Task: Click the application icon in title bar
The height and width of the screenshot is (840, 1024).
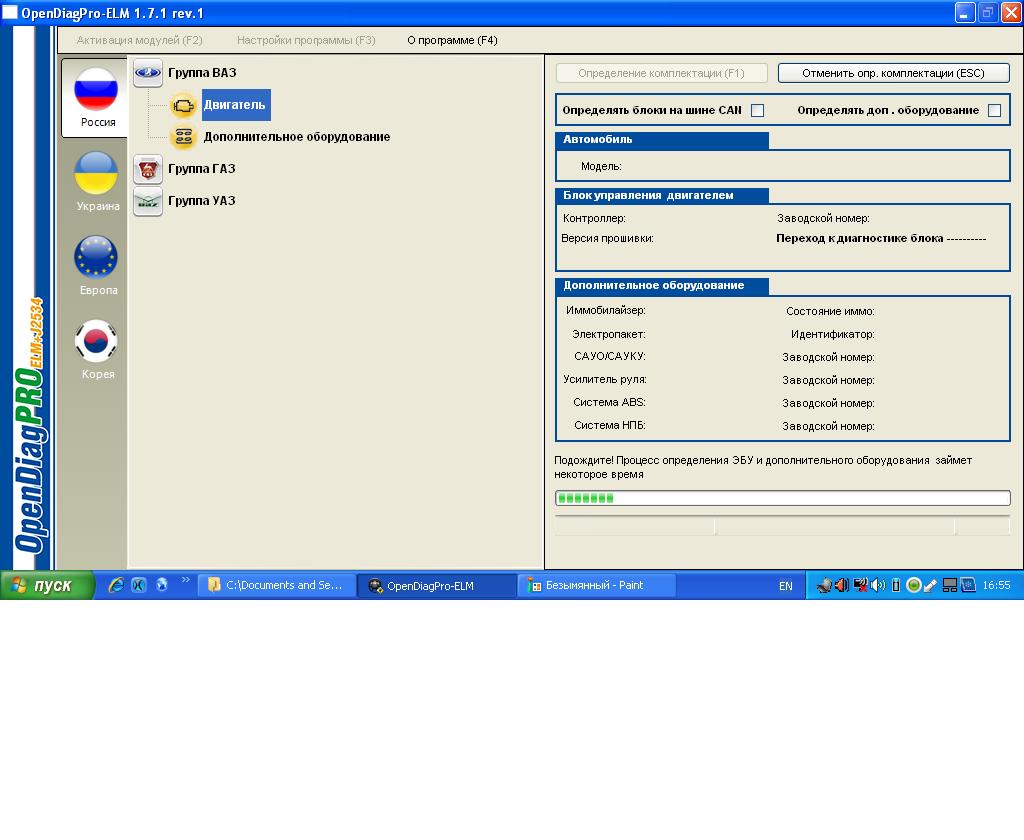Action: [10, 12]
